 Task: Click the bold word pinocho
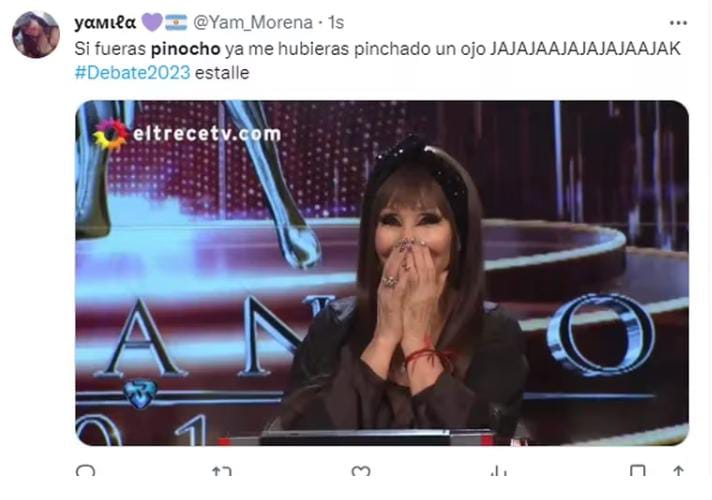click(186, 49)
